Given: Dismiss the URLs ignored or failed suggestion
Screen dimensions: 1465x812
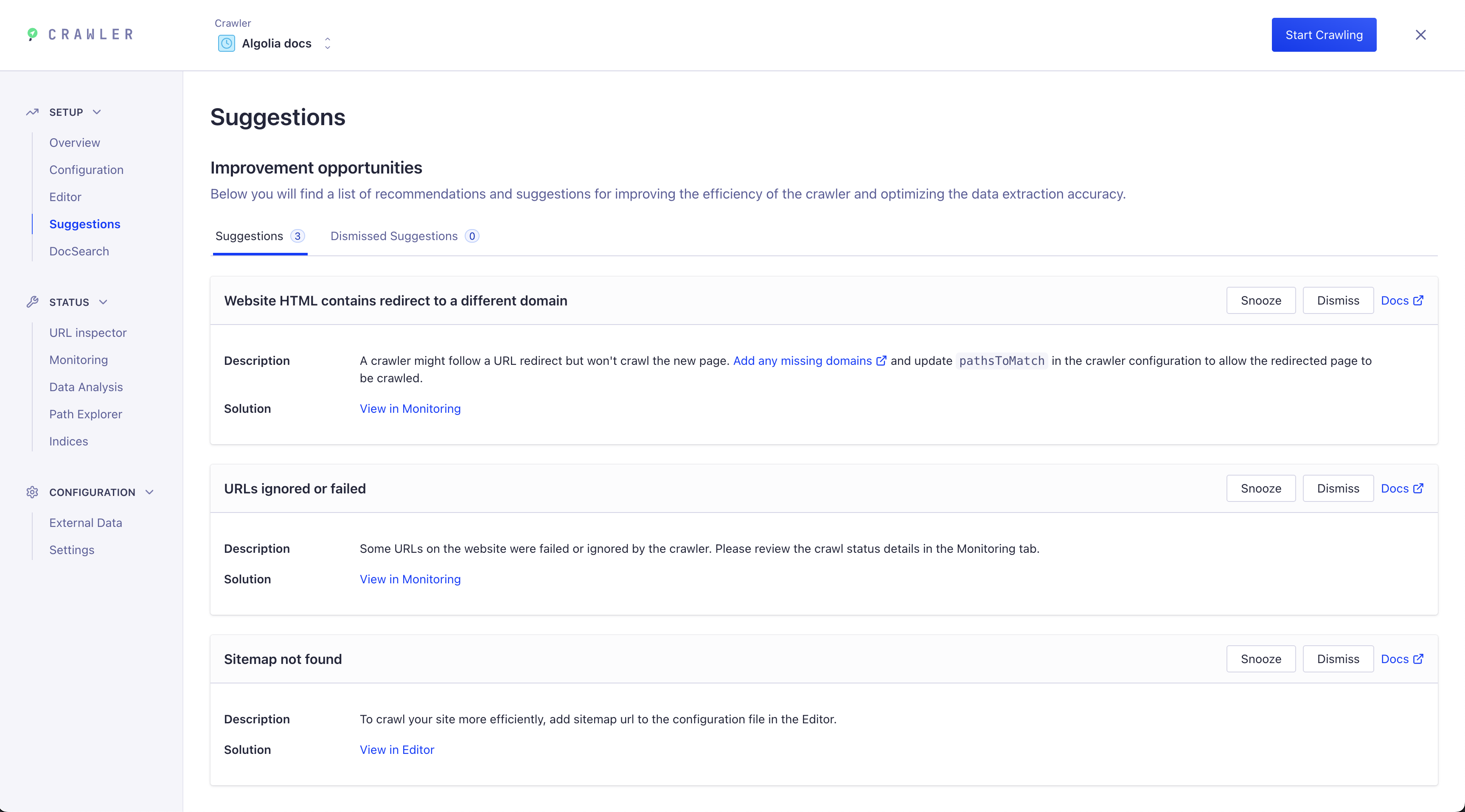Looking at the screenshot, I should pos(1338,488).
